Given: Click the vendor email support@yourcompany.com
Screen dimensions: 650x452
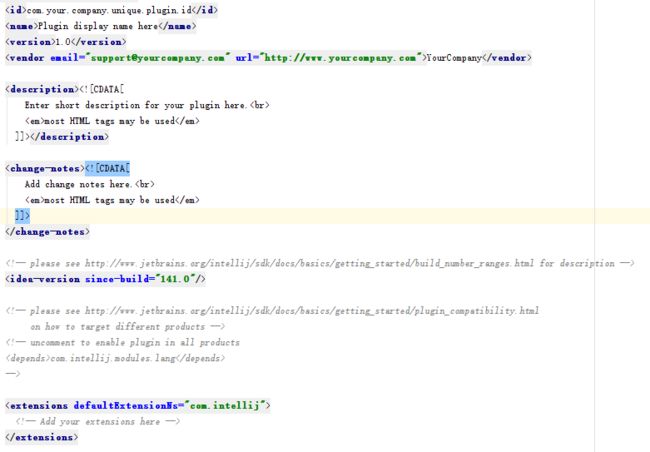Looking at the screenshot, I should tap(158, 58).
